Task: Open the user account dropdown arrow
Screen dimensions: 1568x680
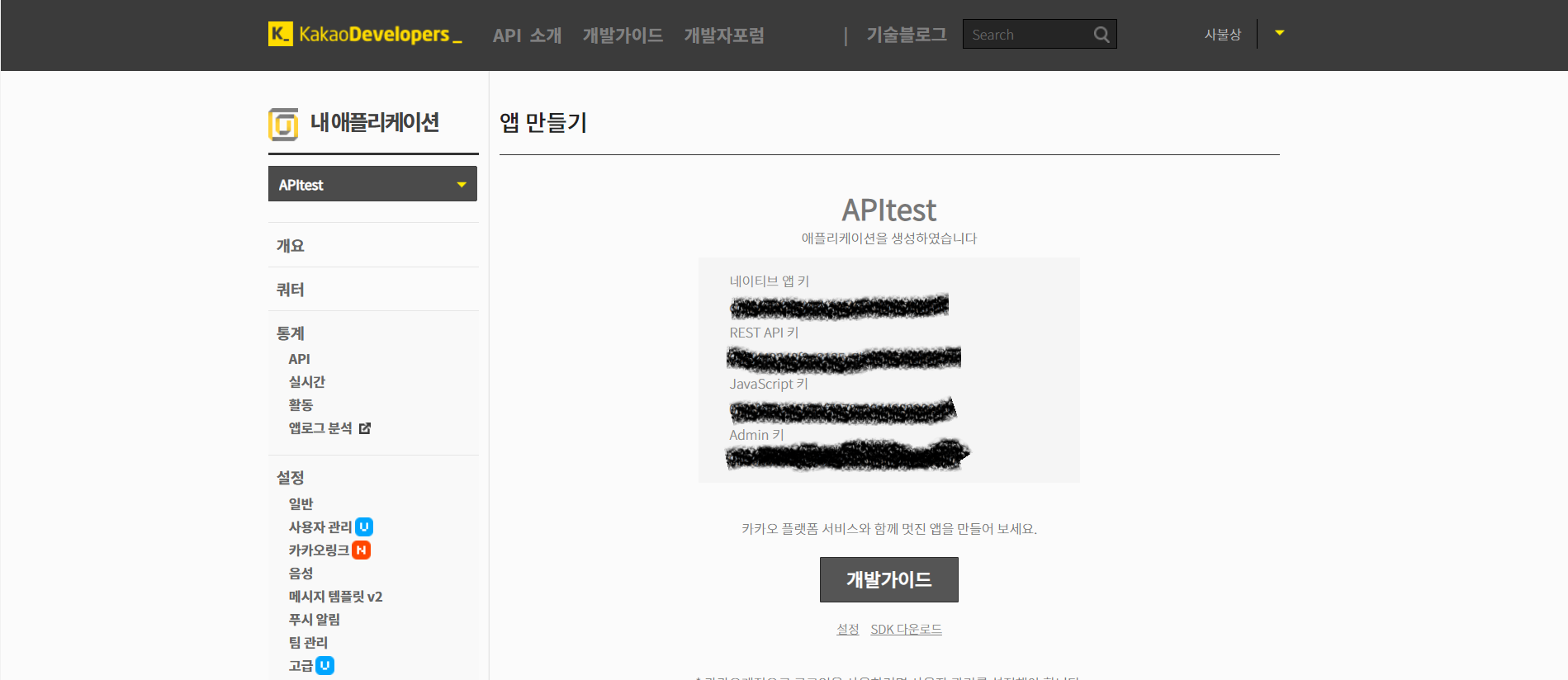Action: tap(1280, 33)
